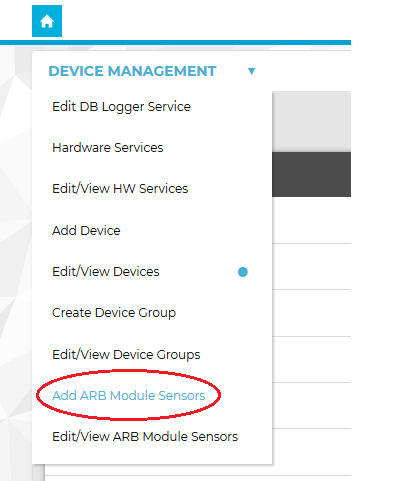Click the blue dot beside Edit/View Devices
Screen dimensions: 402x481
coord(243,272)
